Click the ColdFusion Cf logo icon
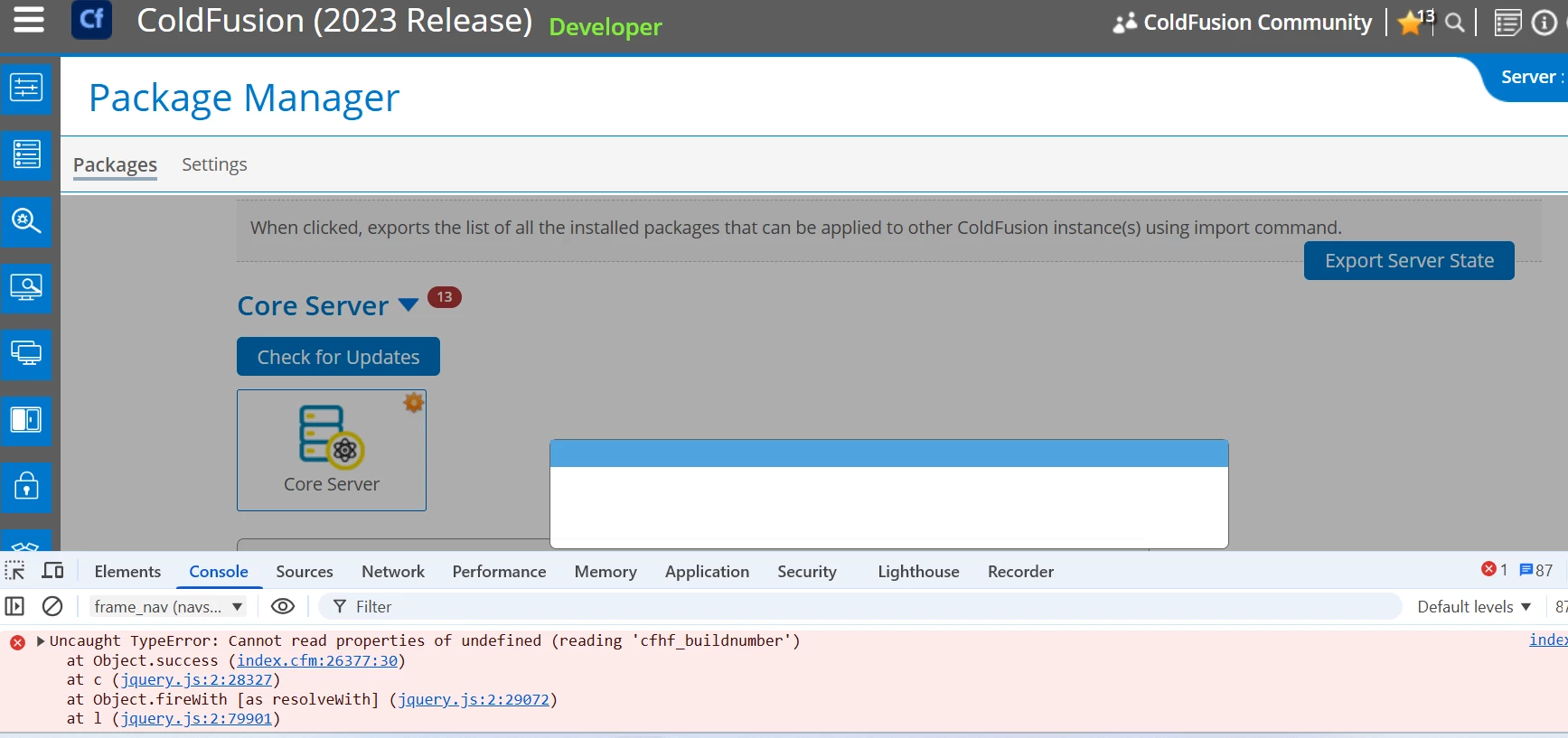 pos(92,20)
